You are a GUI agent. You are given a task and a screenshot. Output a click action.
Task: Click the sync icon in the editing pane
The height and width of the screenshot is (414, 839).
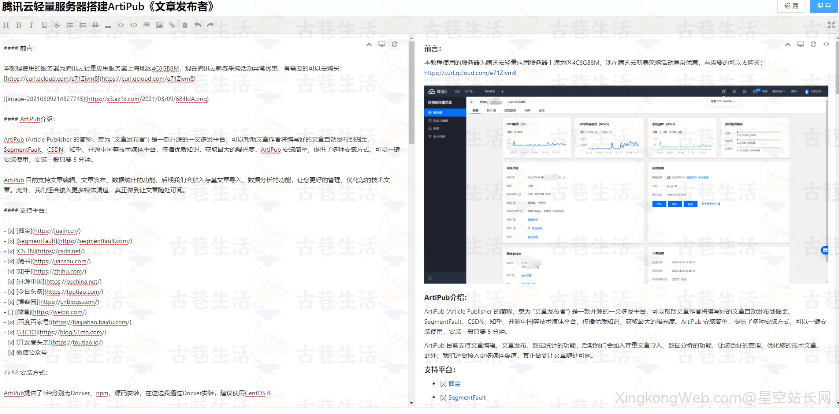click(394, 44)
